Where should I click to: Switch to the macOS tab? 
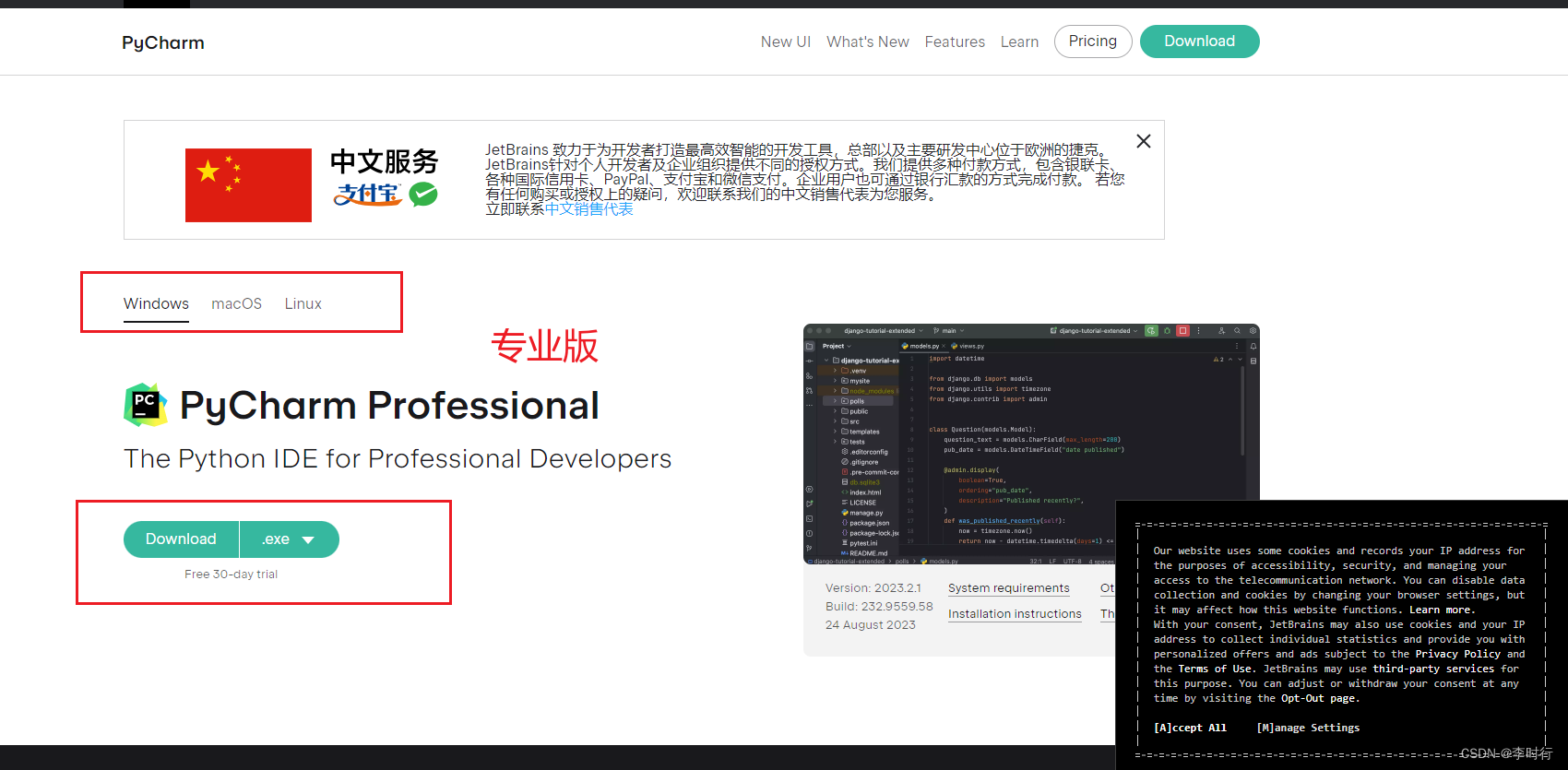click(237, 304)
